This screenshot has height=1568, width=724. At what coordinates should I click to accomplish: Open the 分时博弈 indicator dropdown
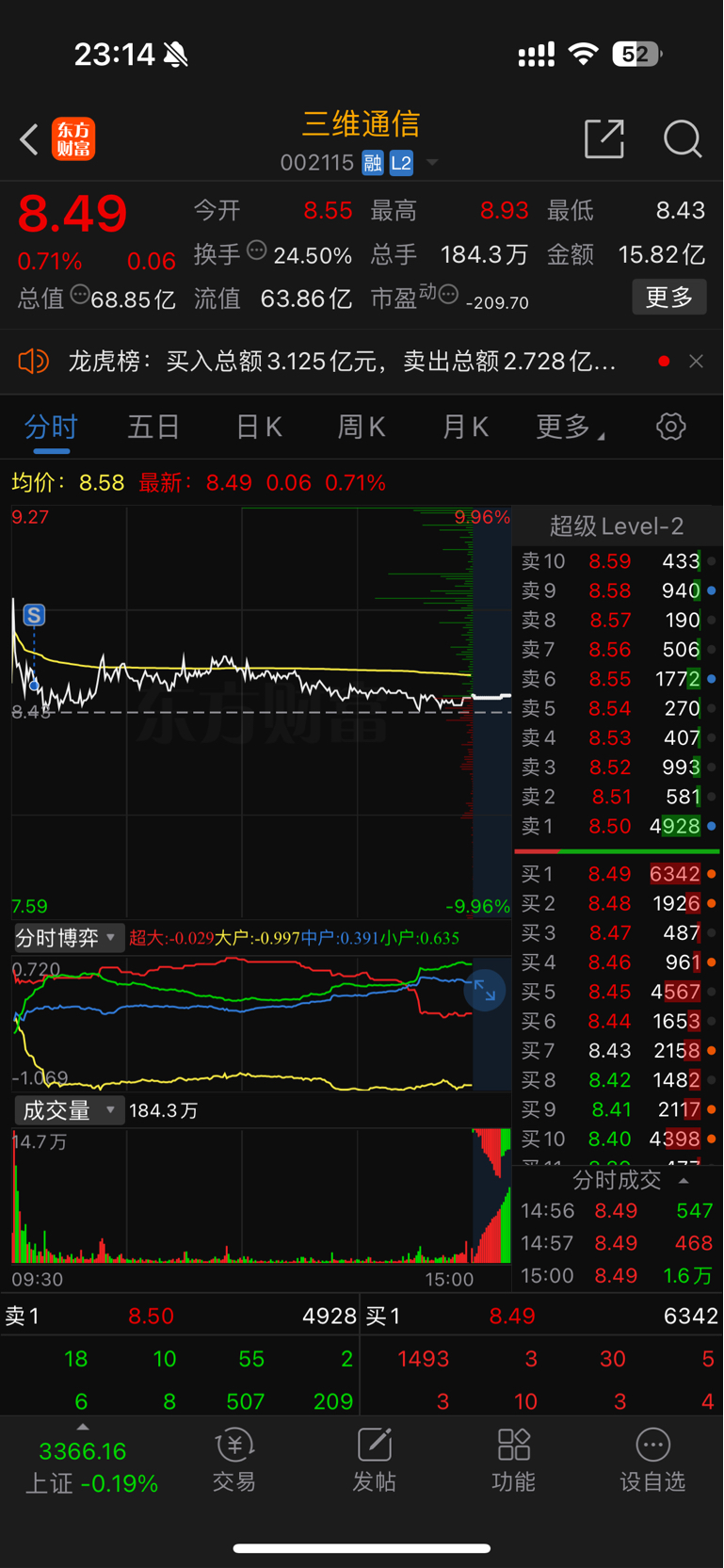tap(68, 938)
